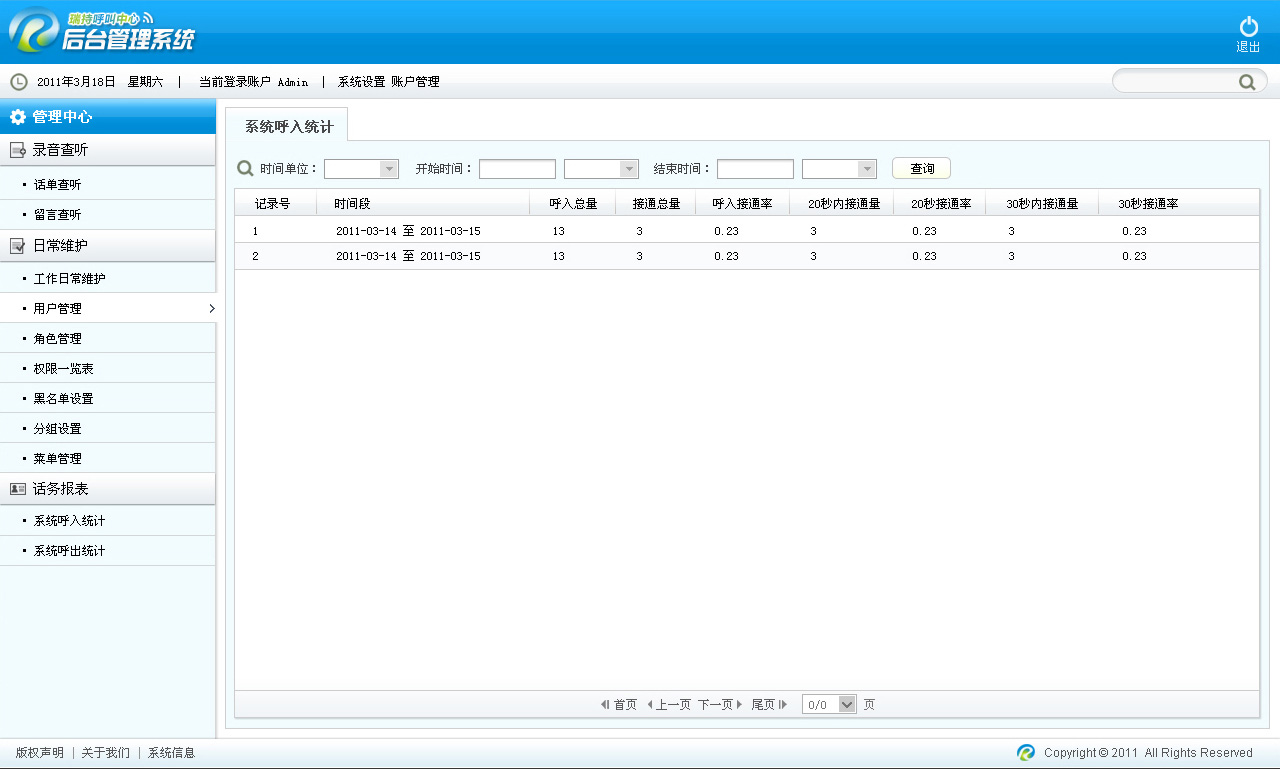The height and width of the screenshot is (769, 1280).
Task: Click the 20秒接通率 column header
Action: pos(940,203)
